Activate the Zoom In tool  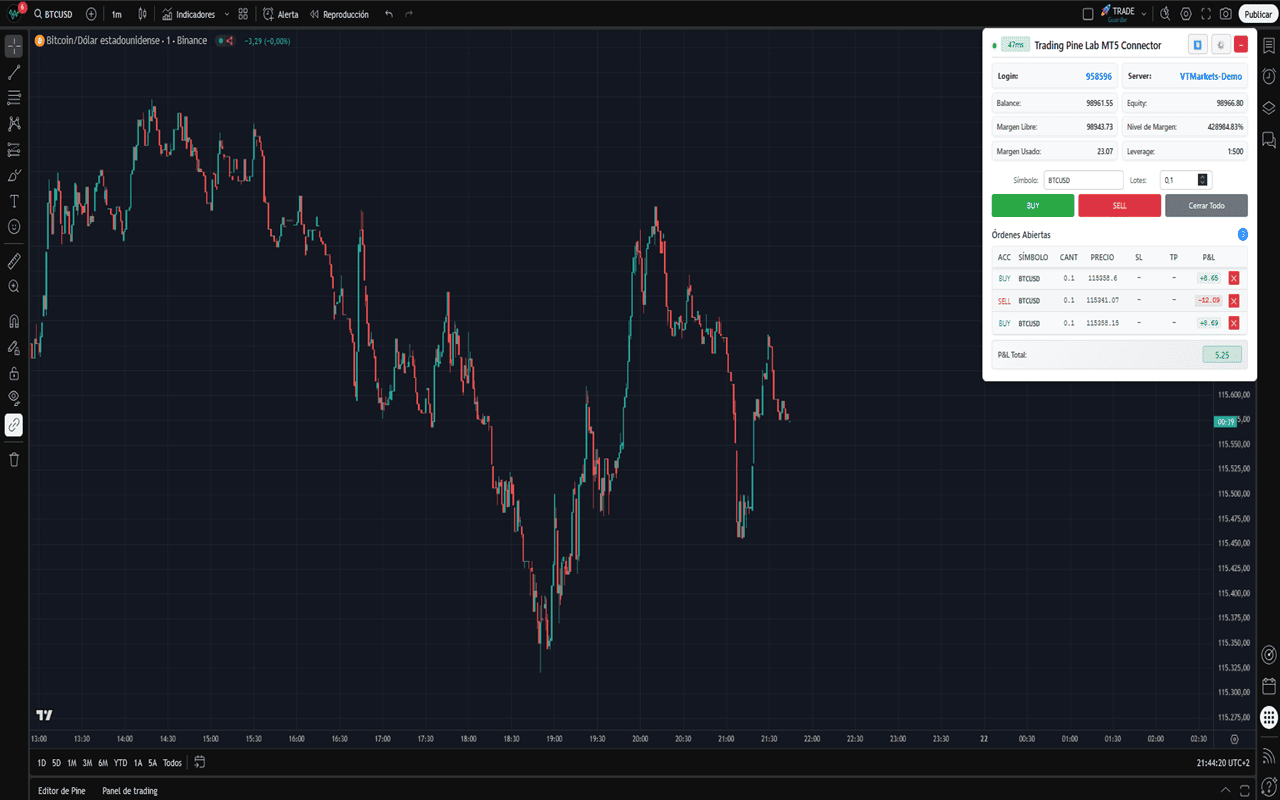tap(13, 287)
